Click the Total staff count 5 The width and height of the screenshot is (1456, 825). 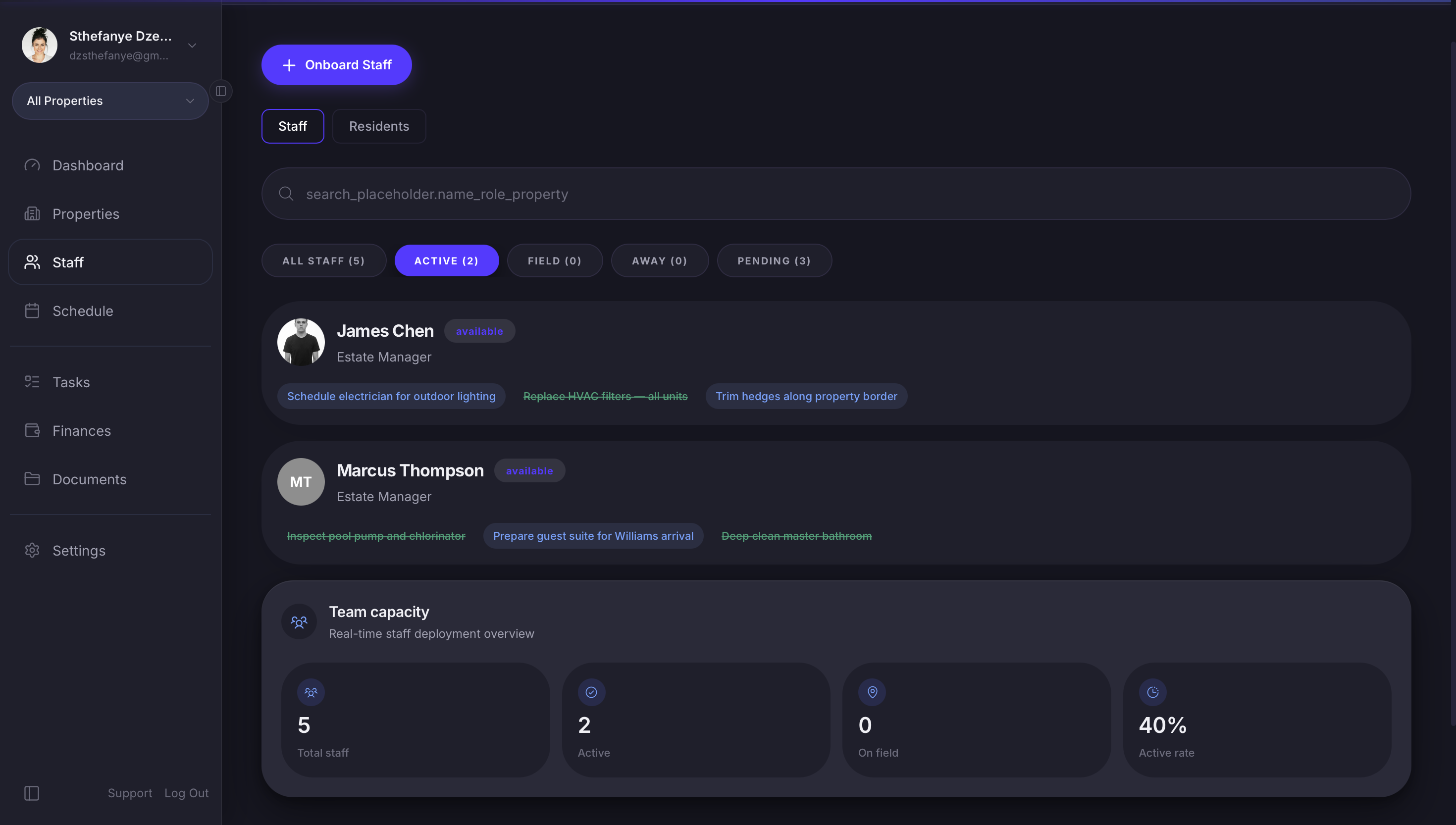point(304,724)
